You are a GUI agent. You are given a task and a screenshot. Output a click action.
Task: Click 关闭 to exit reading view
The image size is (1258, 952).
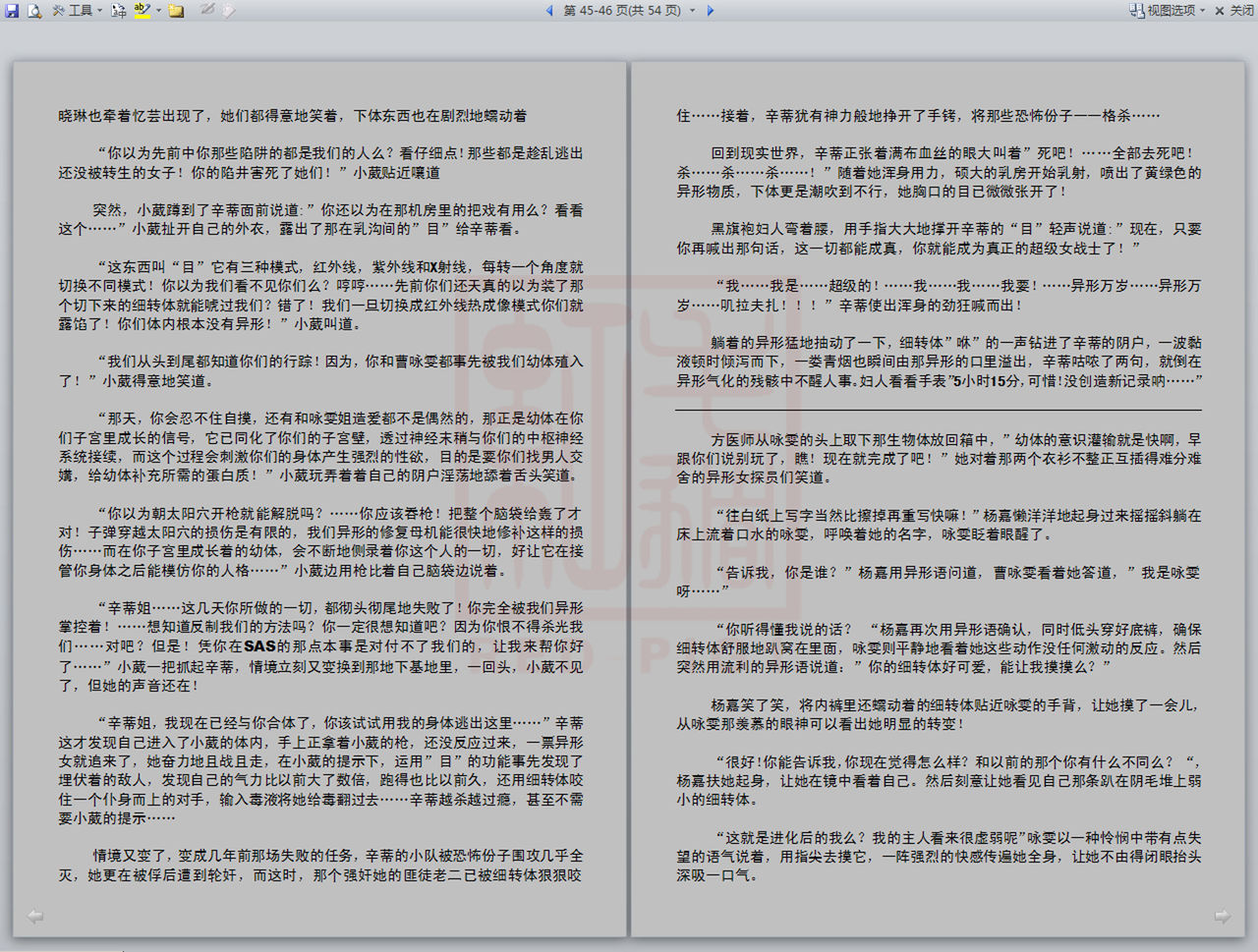pos(1234,11)
